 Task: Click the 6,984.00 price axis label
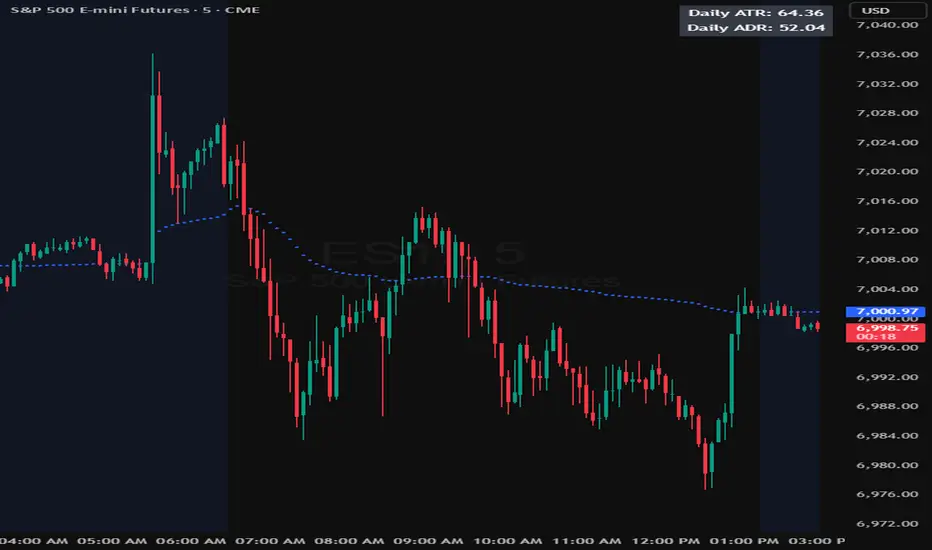click(x=887, y=435)
